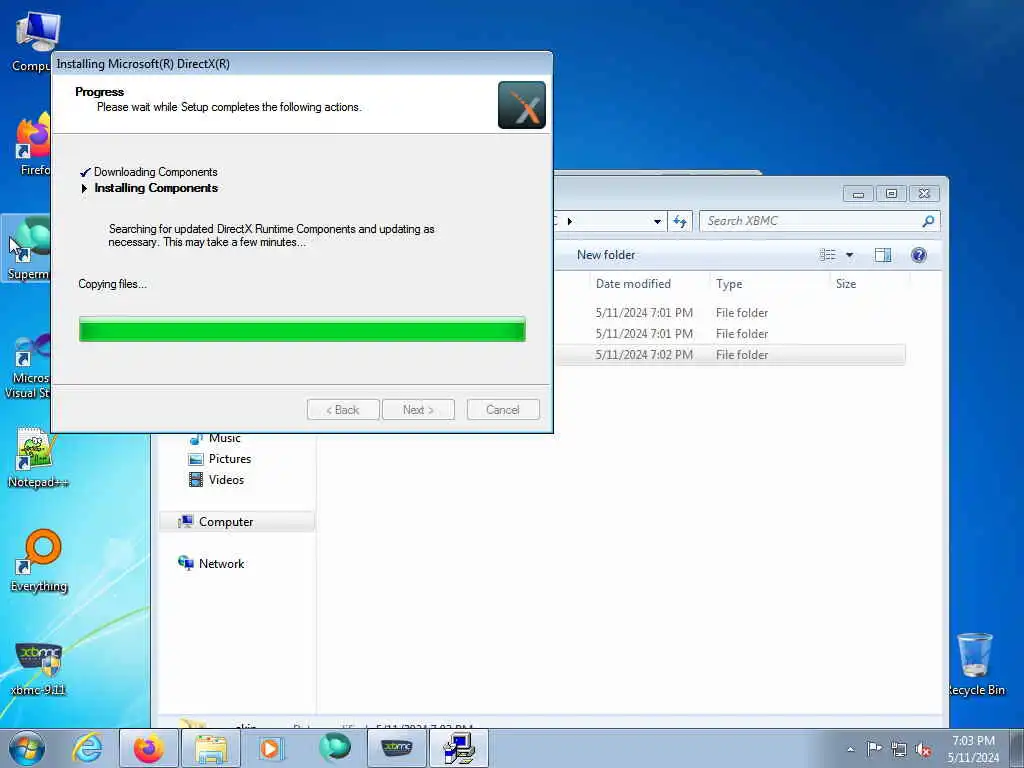Click the network status tray icon

click(x=899, y=749)
